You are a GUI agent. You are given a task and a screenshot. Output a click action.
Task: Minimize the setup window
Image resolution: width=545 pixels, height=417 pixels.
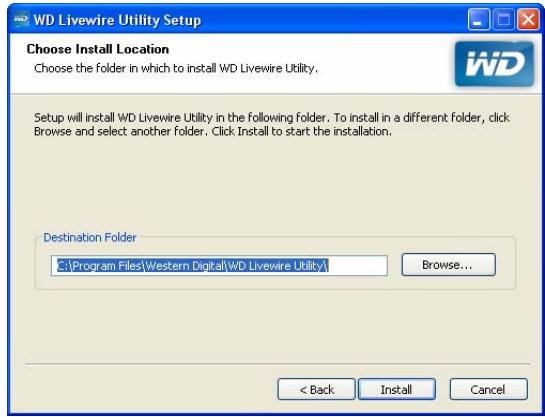[479, 19]
